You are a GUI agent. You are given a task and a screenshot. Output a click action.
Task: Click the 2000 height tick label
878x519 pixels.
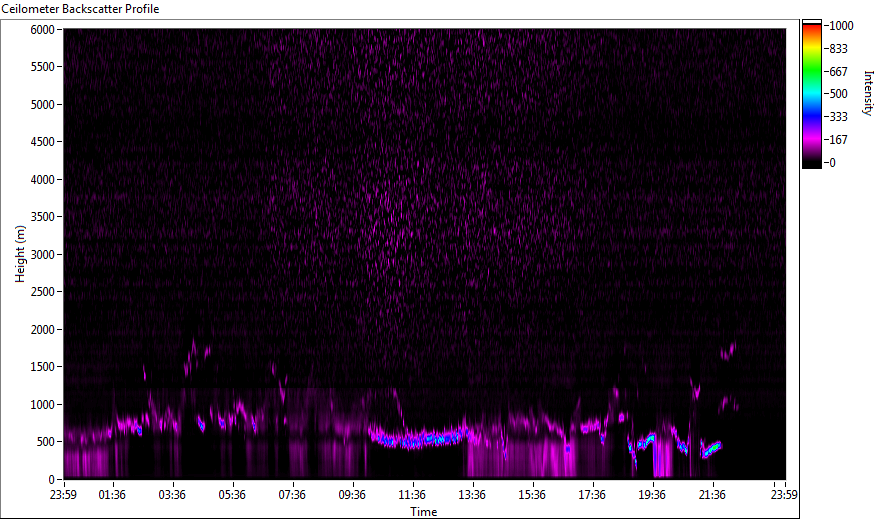point(43,330)
